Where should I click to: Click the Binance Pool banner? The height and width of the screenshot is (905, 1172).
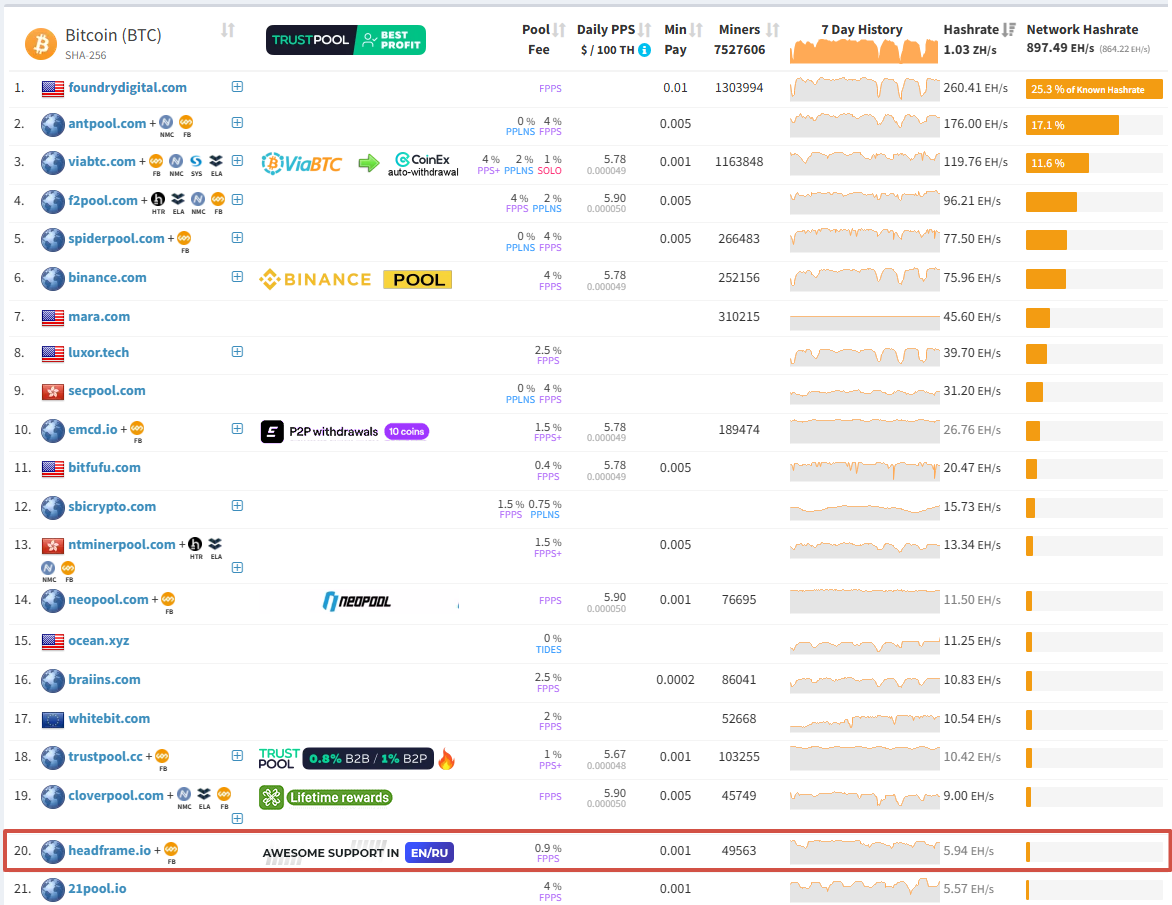pyautogui.click(x=356, y=279)
